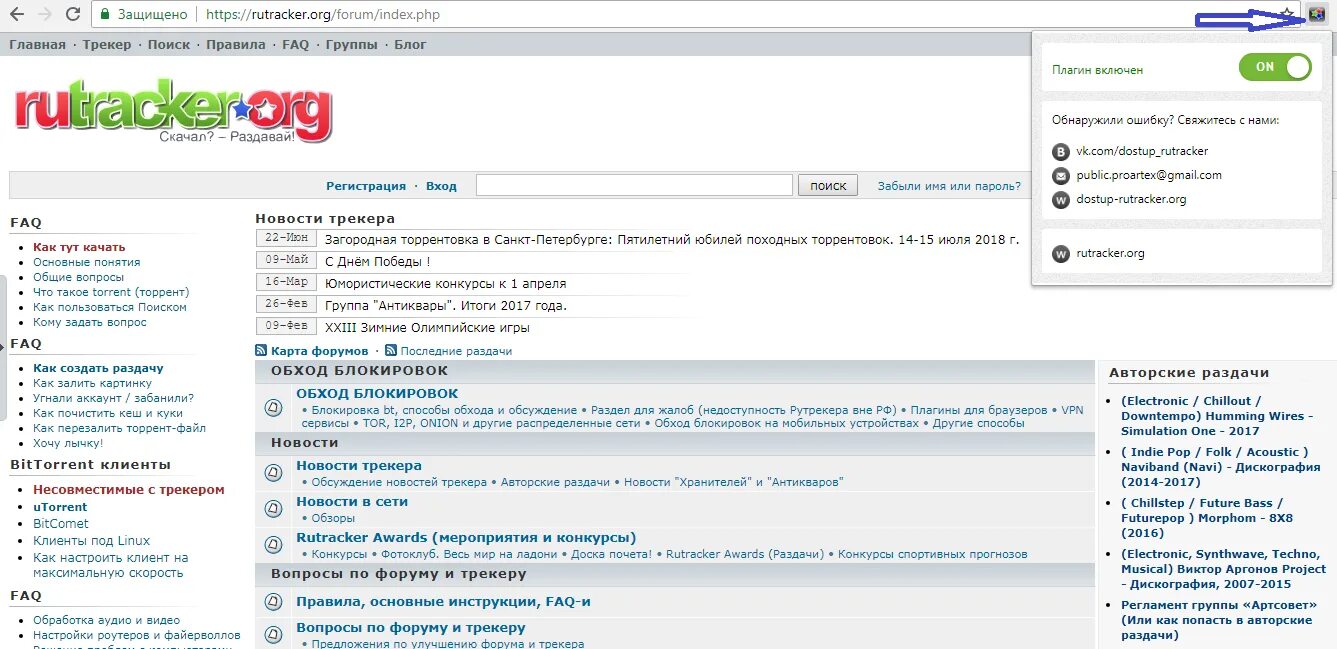Open the Rutracker access extension icon
Screen dimensions: 1337x649
tap(1317, 14)
